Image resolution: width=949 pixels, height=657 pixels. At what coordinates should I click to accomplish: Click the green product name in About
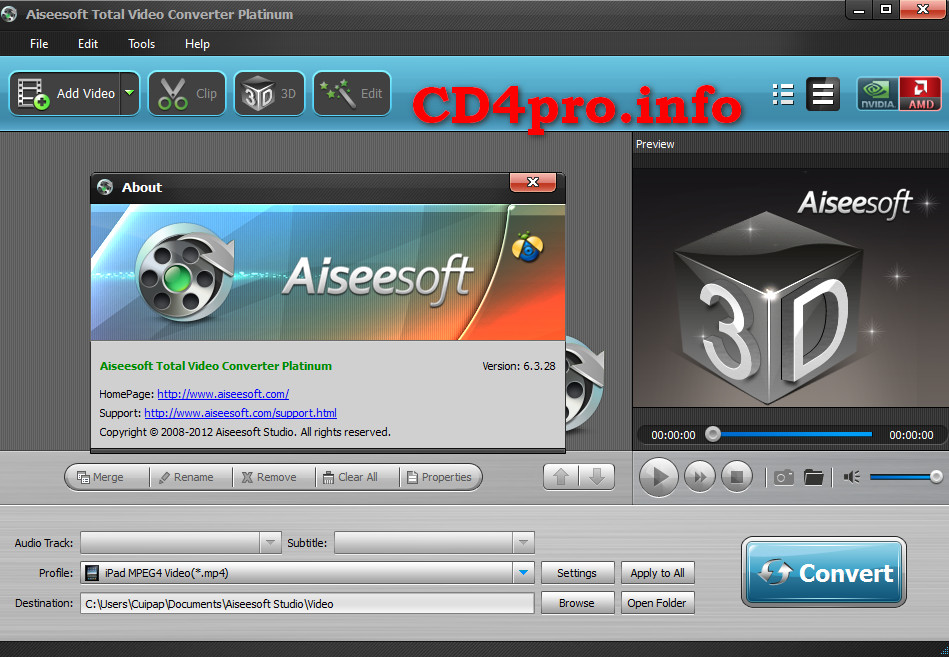pos(215,366)
